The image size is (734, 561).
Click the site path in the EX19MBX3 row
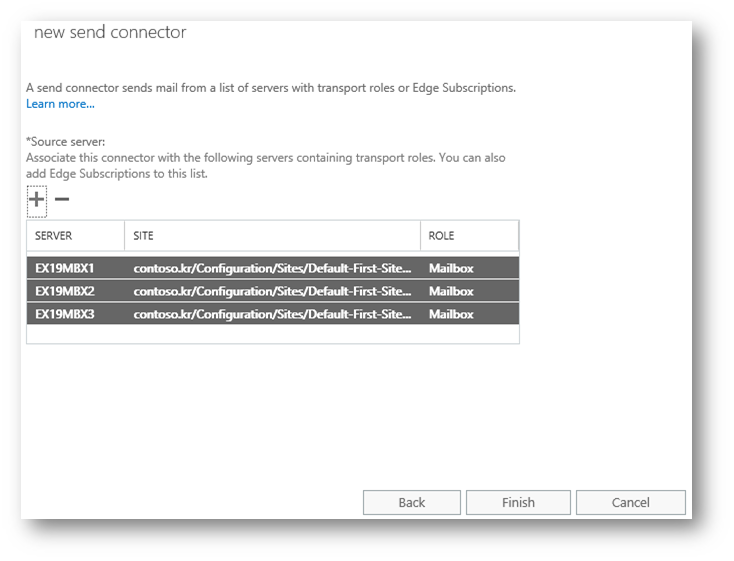pos(272,314)
